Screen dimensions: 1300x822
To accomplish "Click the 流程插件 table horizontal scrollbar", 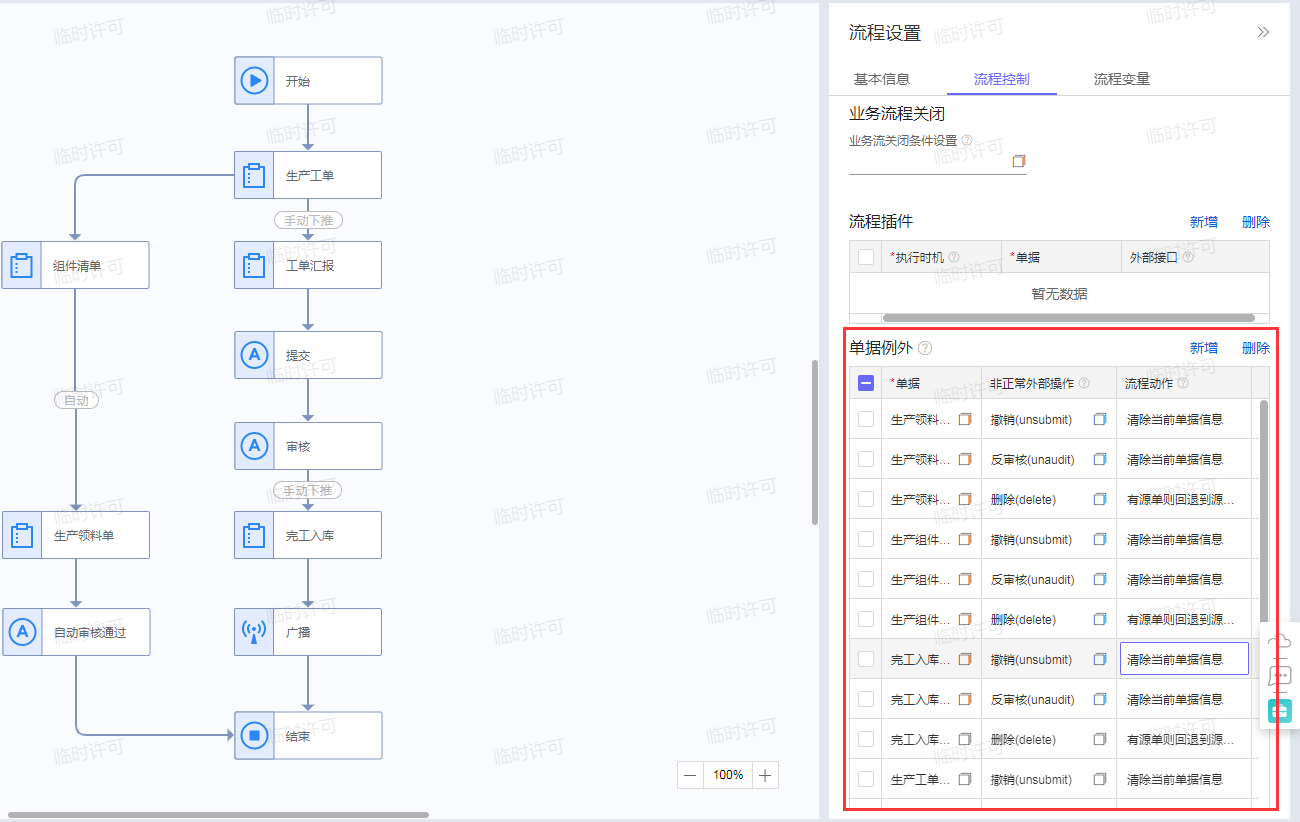I will pos(1068,318).
